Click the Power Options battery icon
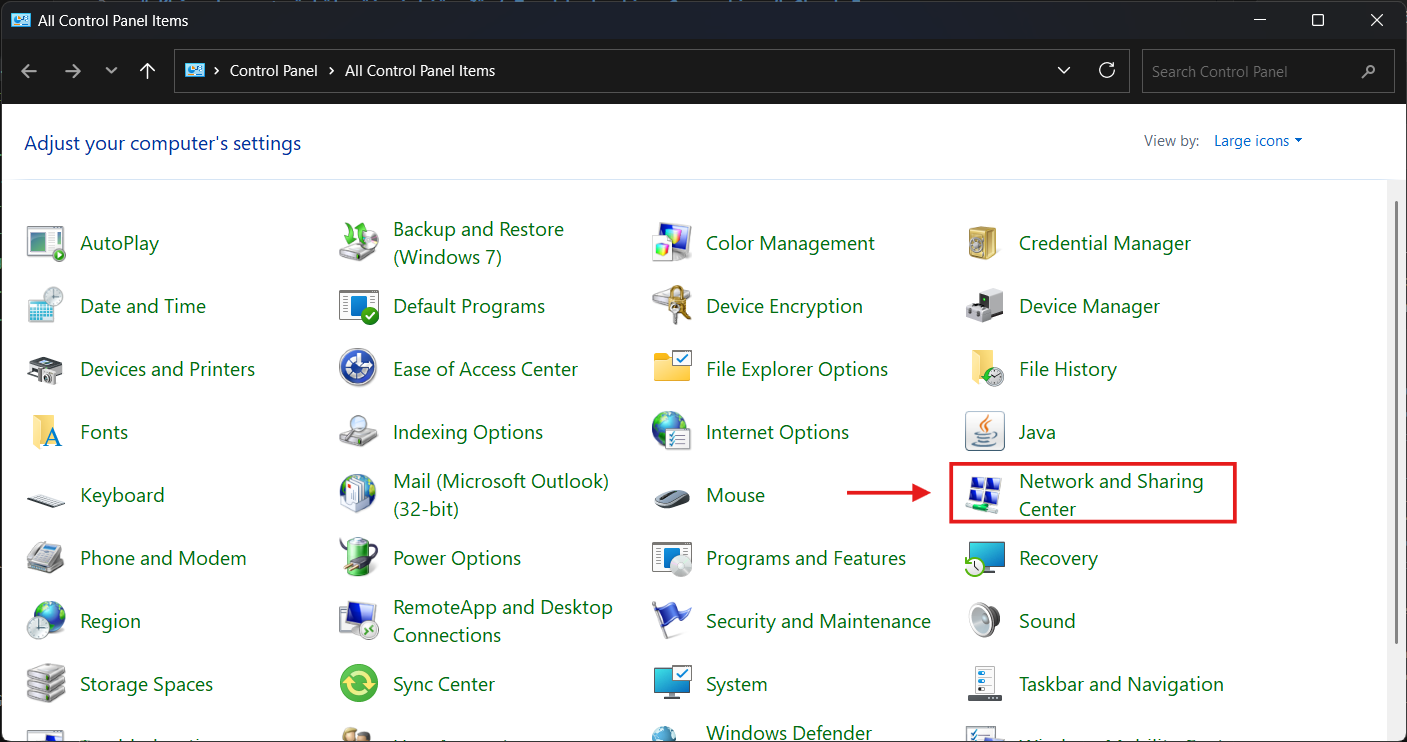The width and height of the screenshot is (1407, 742). point(358,558)
